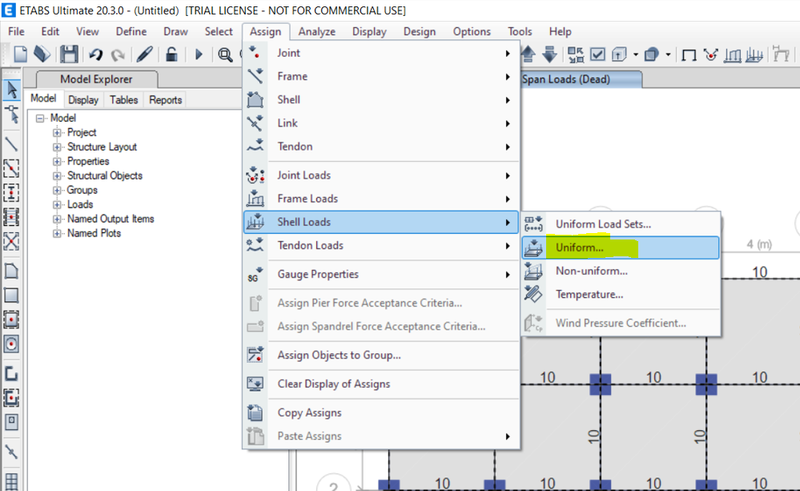This screenshot has height=491, width=800.
Task: Switch to the Tables tab in Model Explorer
Action: point(123,100)
